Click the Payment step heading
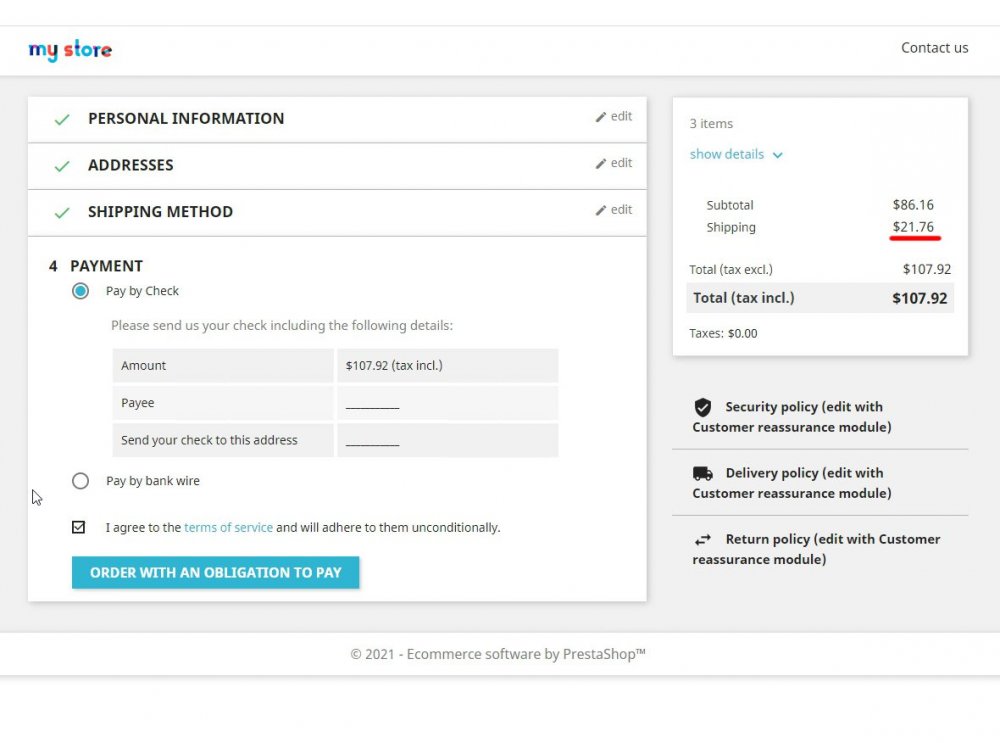This screenshot has width=1000, height=743. click(106, 266)
